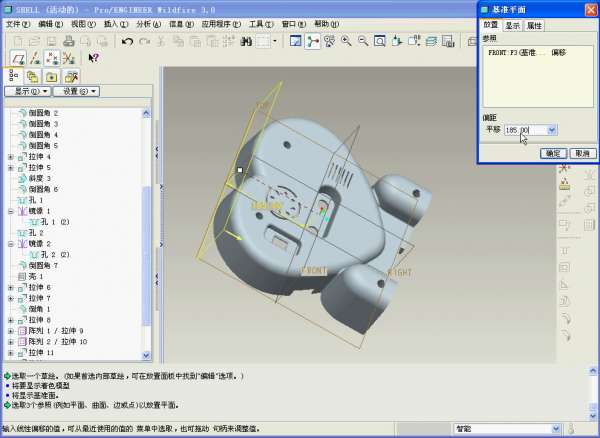Toggle datum planes display on/off
Viewport: 600px width, 438px height.
(18, 58)
